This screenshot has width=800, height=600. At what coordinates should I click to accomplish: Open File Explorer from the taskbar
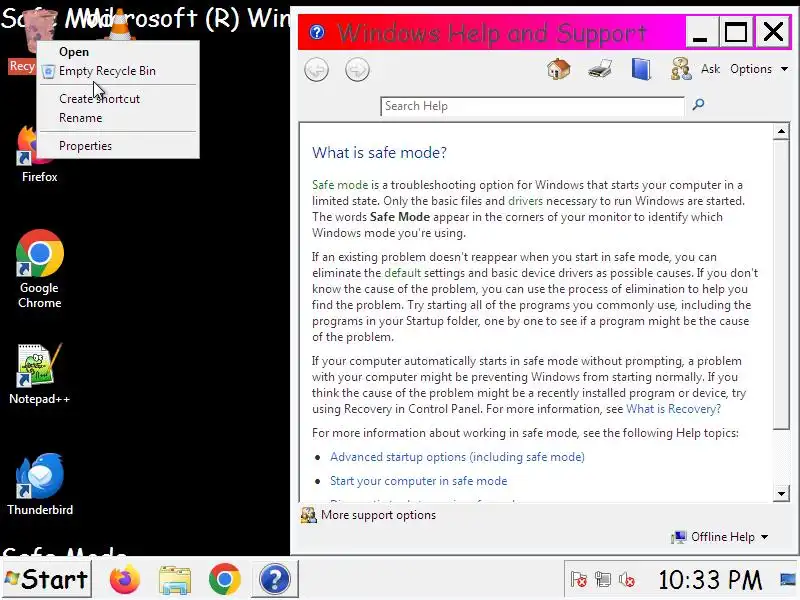click(174, 580)
